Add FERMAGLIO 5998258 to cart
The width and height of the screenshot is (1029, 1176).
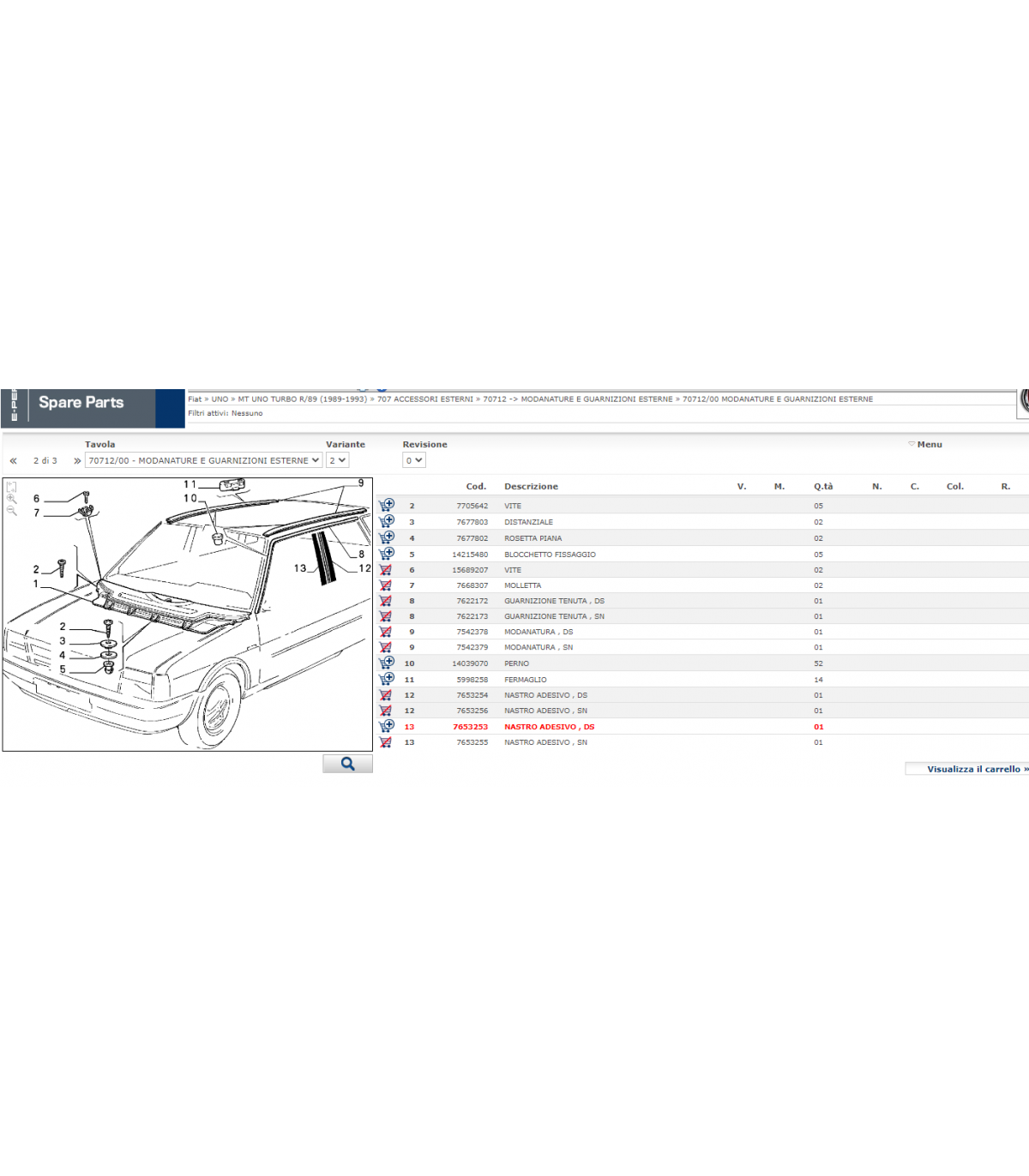pyautogui.click(x=387, y=679)
